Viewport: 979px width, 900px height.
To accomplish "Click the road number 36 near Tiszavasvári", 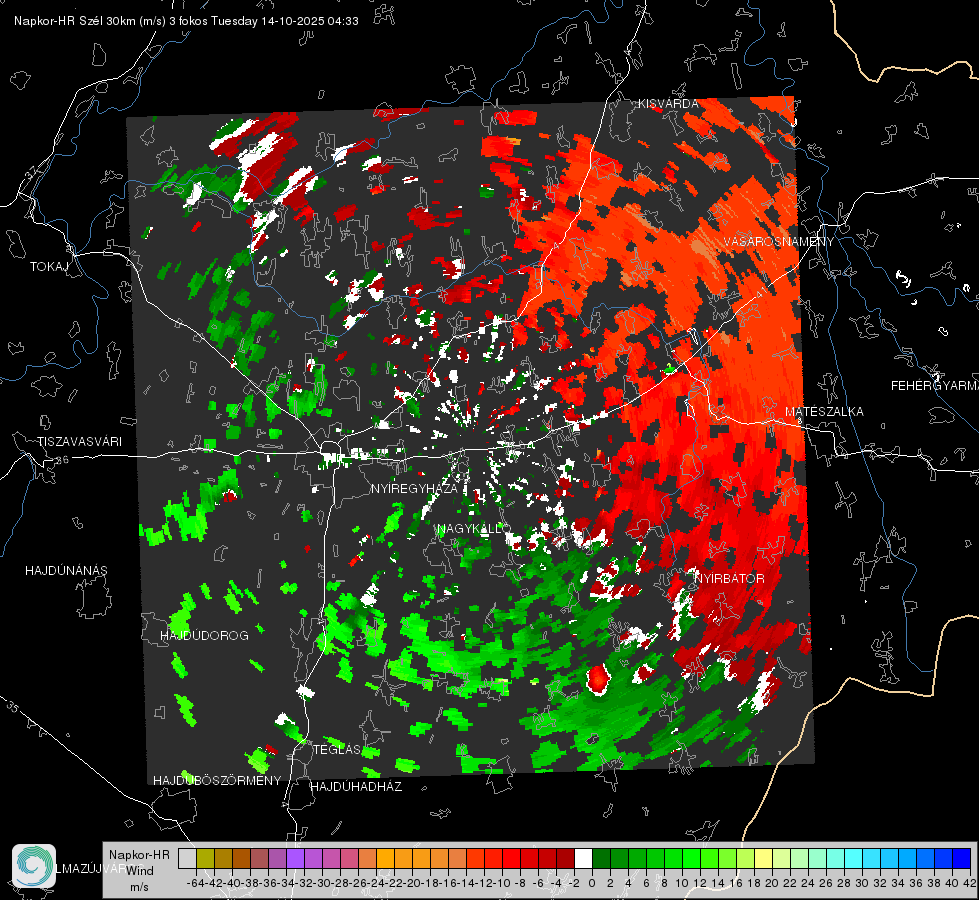I will [x=62, y=460].
